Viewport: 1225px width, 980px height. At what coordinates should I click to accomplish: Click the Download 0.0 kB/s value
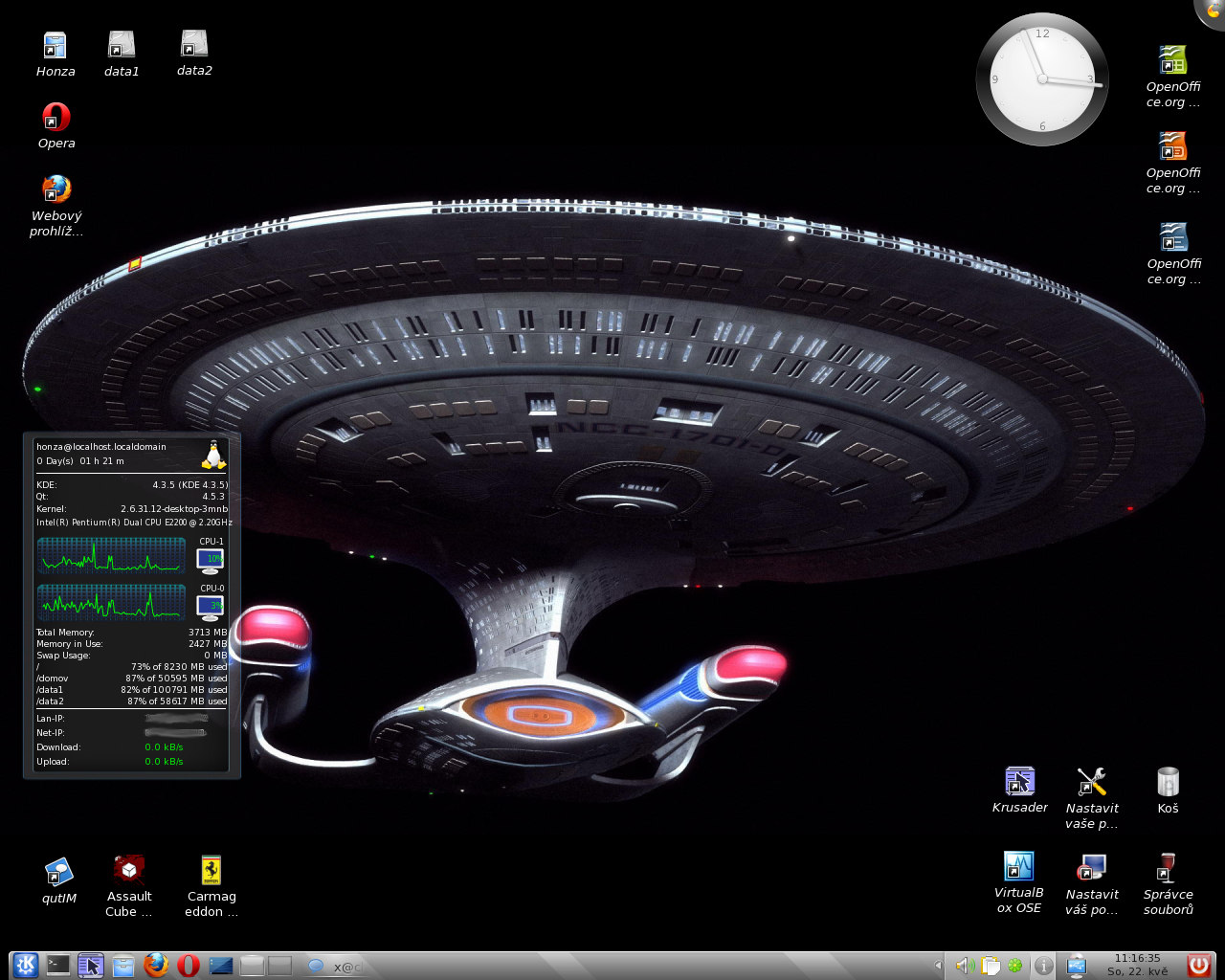coord(164,747)
